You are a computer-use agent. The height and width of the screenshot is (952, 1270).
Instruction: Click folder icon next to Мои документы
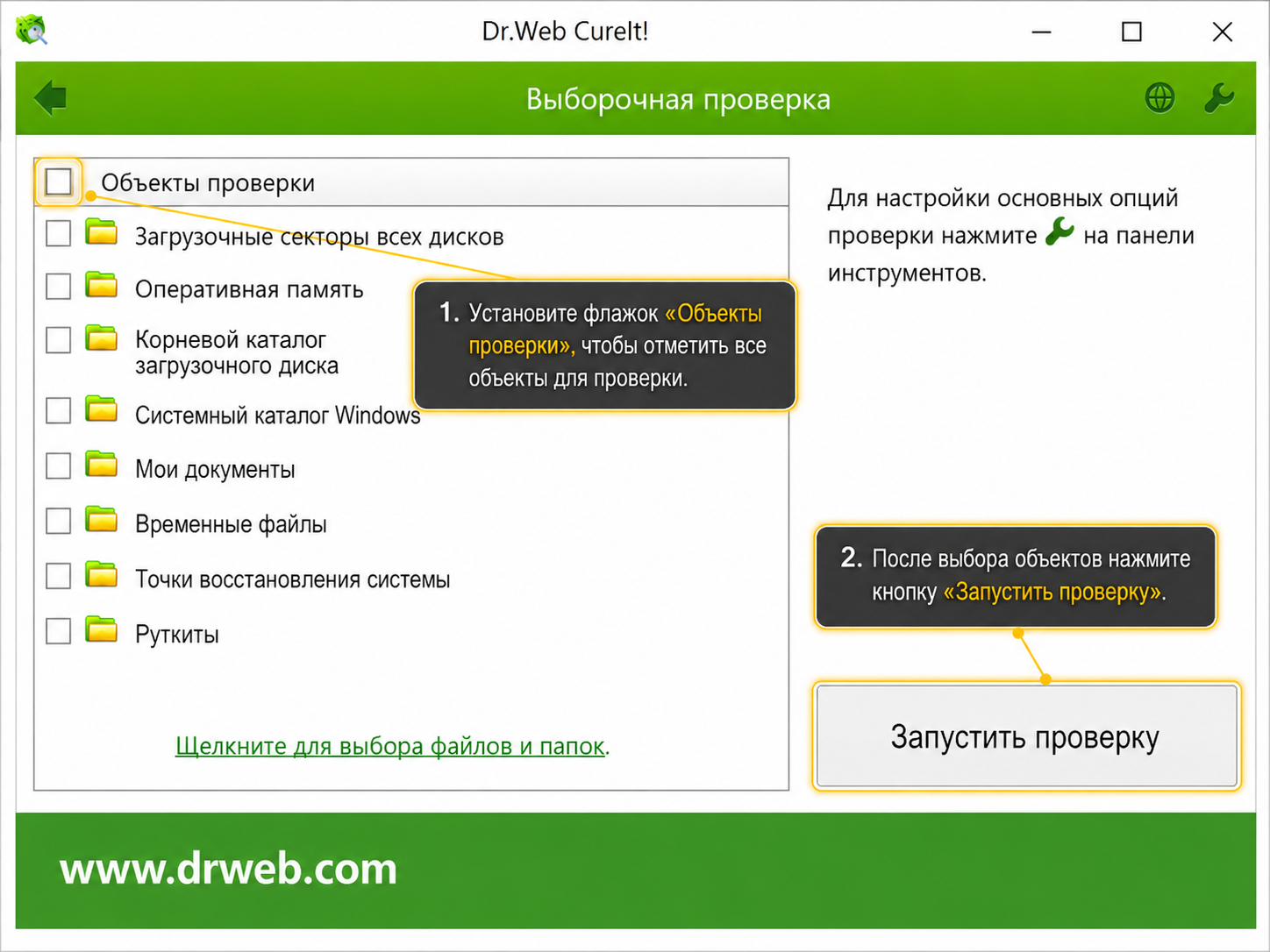(x=102, y=464)
